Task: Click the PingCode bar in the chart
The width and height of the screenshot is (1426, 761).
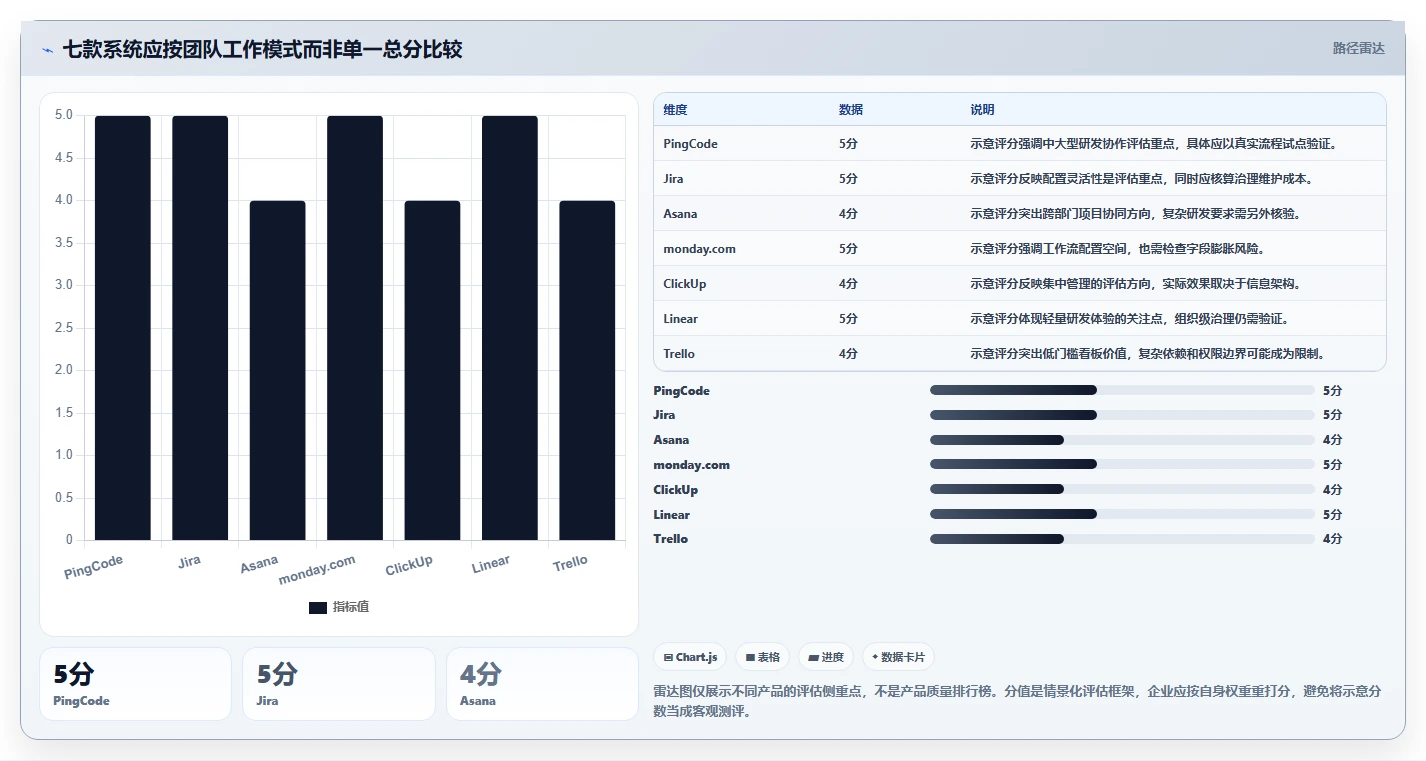Action: point(123,328)
